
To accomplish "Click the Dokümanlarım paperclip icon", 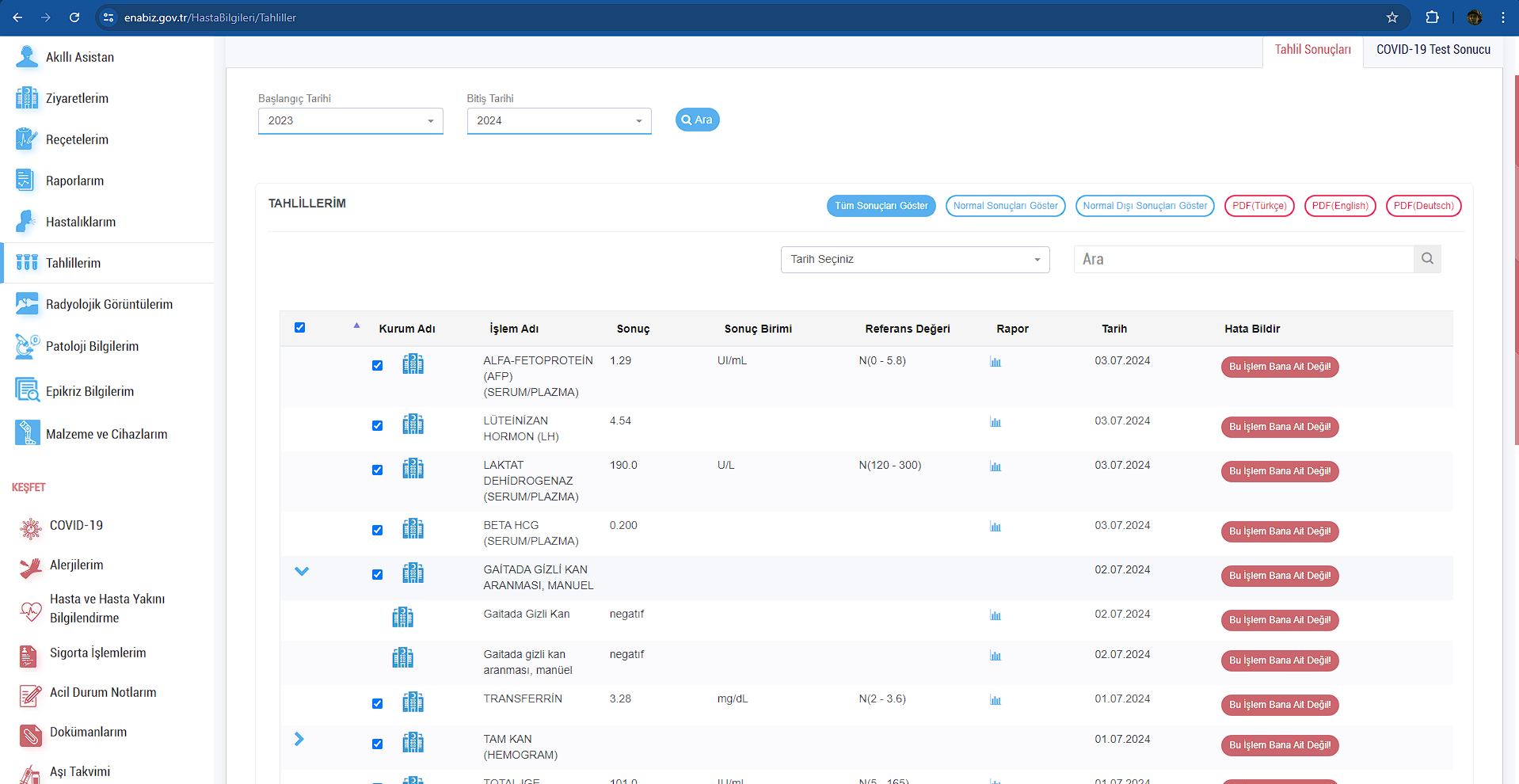I will 30,736.
